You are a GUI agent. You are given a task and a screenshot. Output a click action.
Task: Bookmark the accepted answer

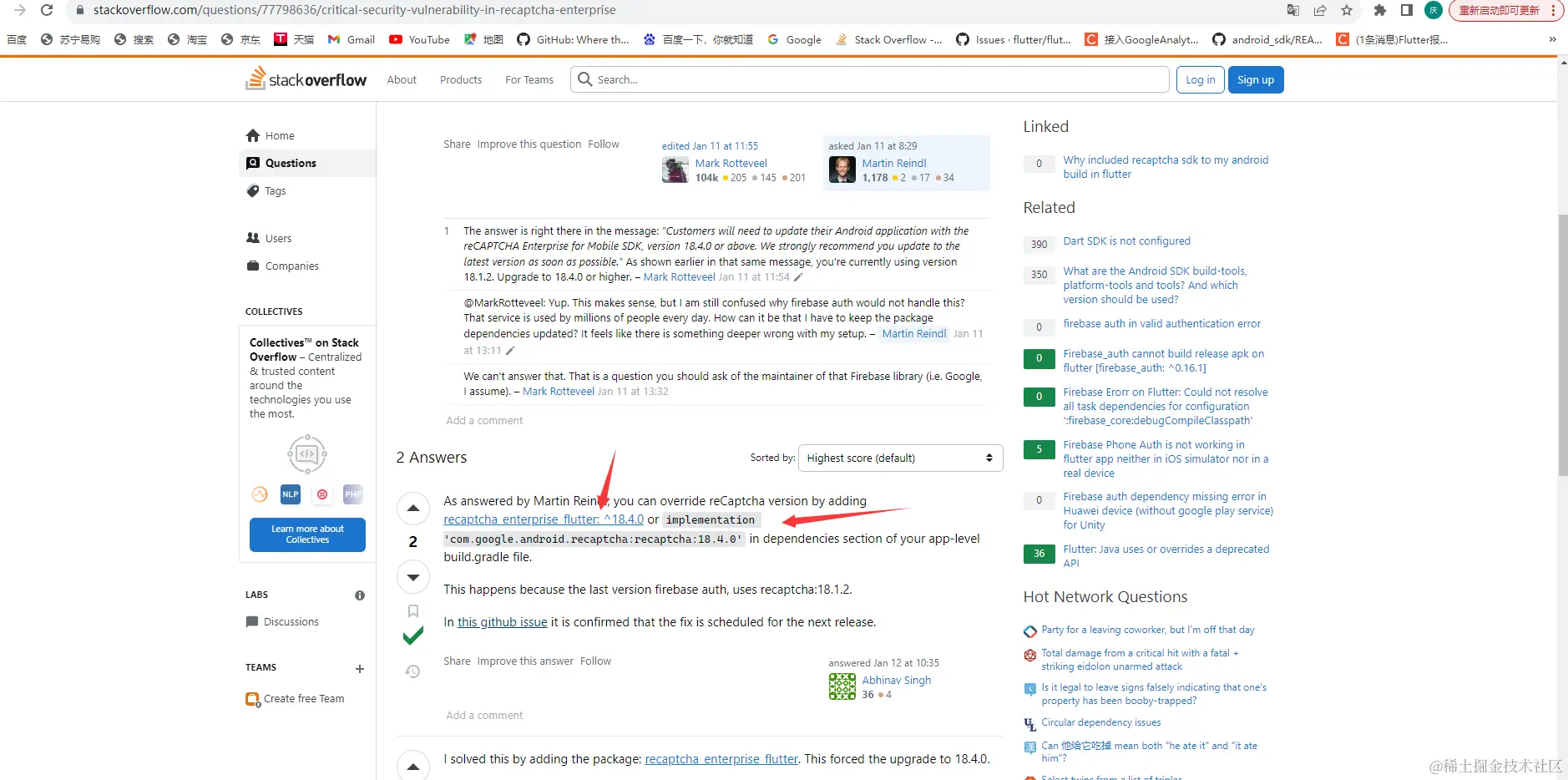[x=413, y=611]
